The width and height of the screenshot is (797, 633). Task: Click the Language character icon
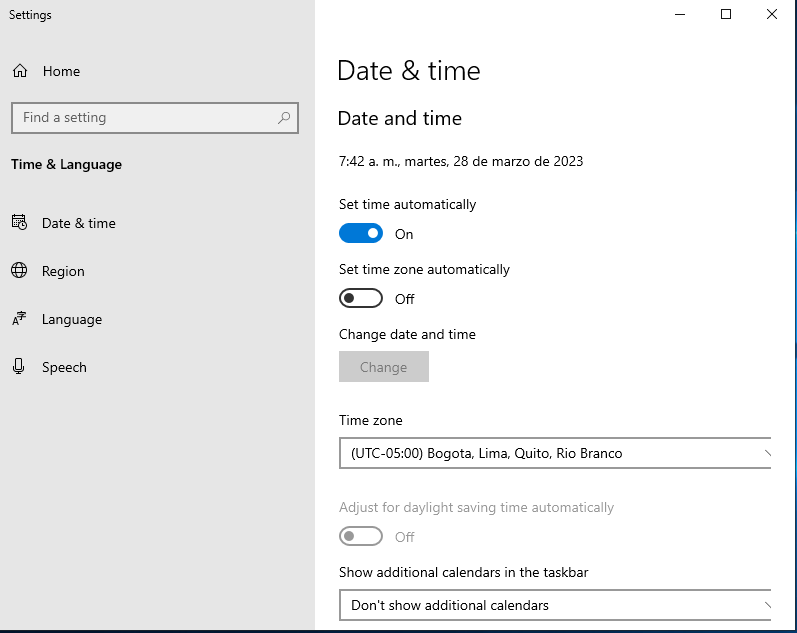(19, 319)
